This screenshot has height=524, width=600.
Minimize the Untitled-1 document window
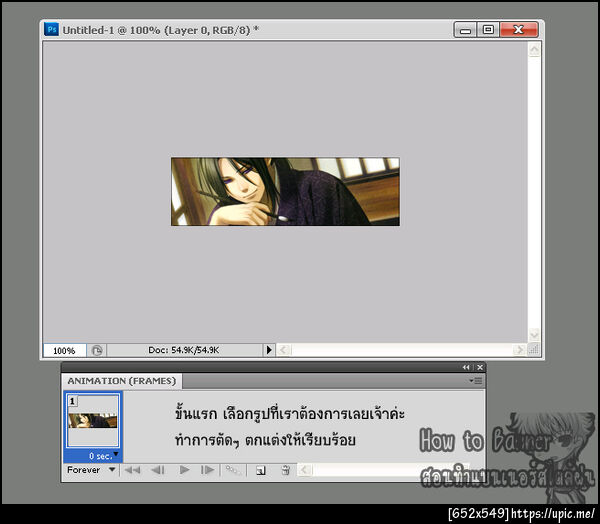click(465, 30)
